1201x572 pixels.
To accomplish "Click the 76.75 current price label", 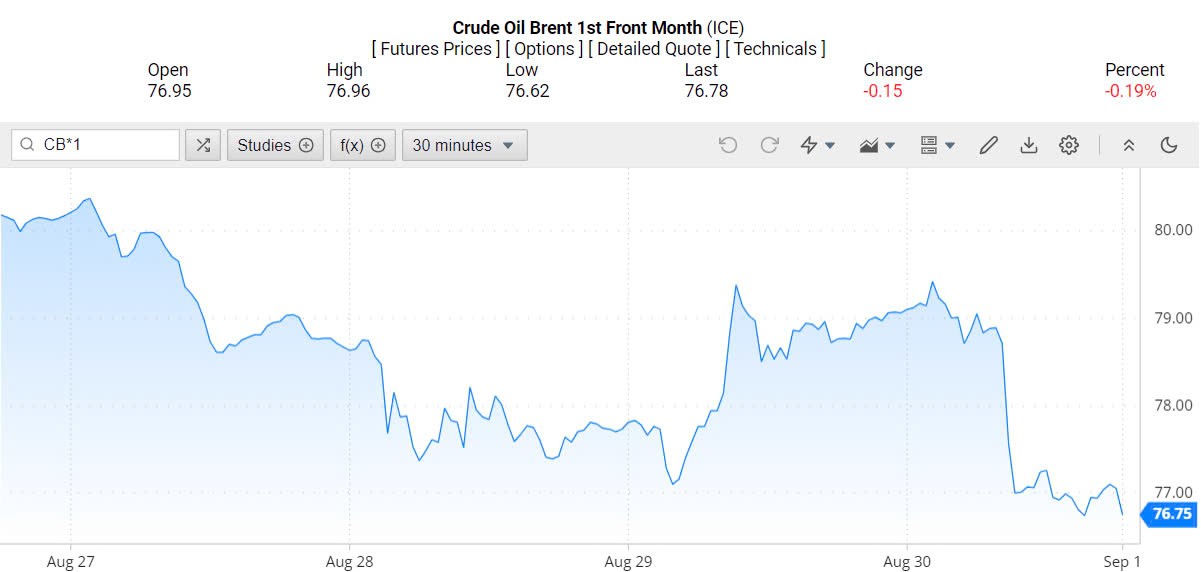I will pyautogui.click(x=1171, y=514).
